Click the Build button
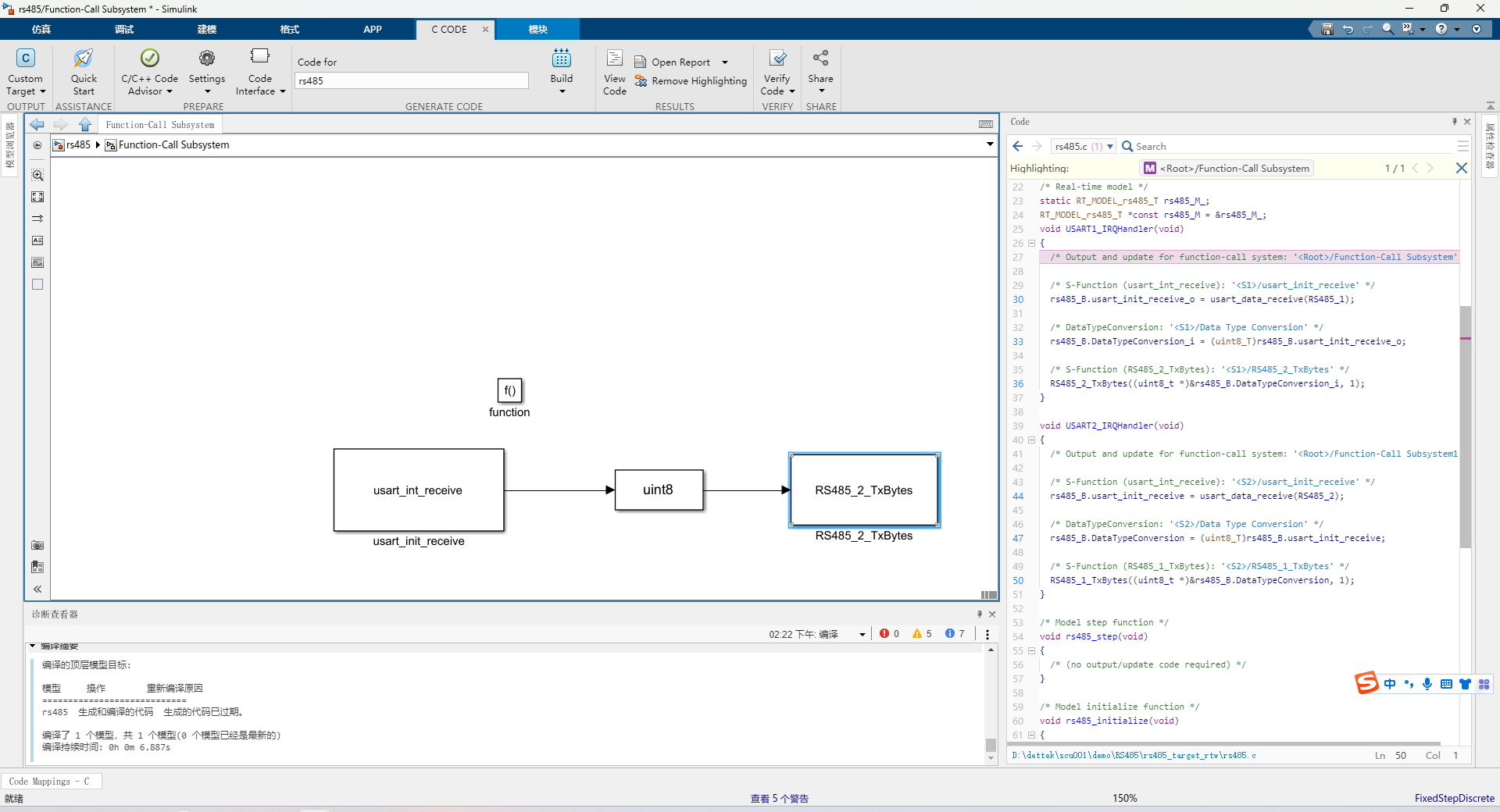Screen dimensions: 1500x812 click(x=562, y=66)
